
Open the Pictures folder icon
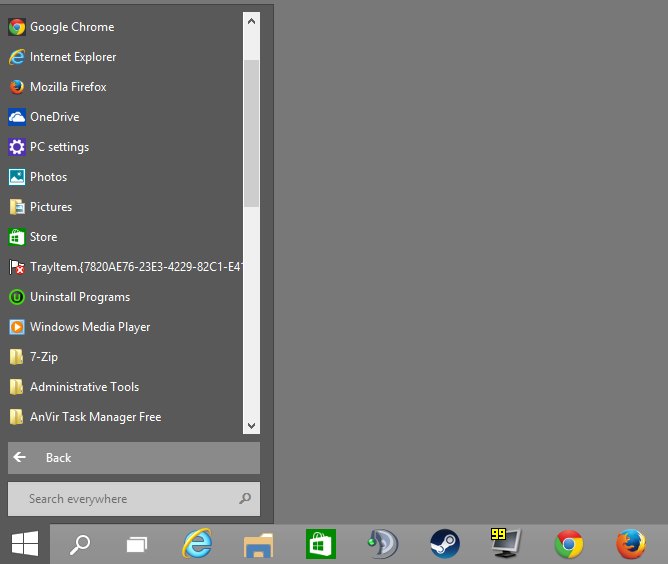(x=17, y=207)
